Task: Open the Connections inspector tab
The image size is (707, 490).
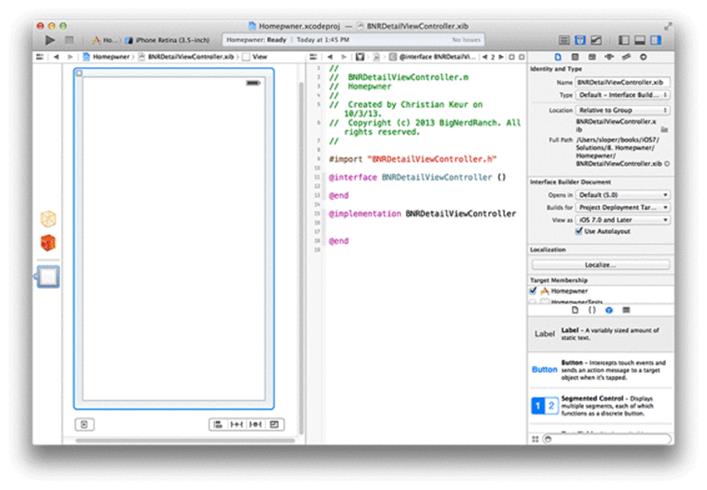Action: (643, 57)
